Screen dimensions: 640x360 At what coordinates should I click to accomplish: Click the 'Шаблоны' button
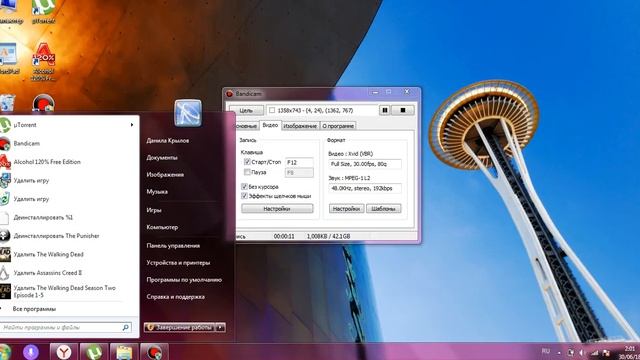(384, 209)
